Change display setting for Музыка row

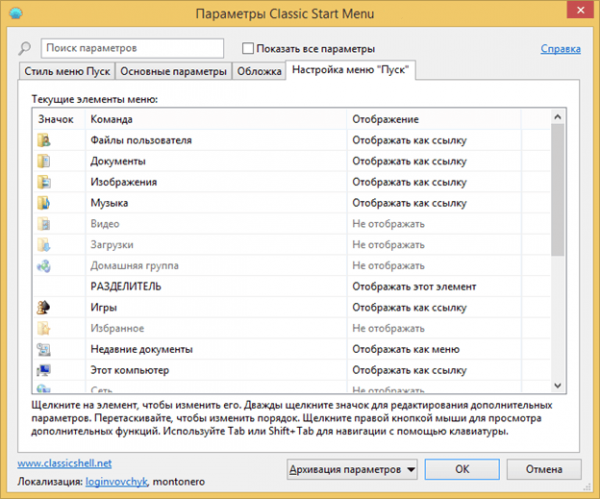(409, 203)
